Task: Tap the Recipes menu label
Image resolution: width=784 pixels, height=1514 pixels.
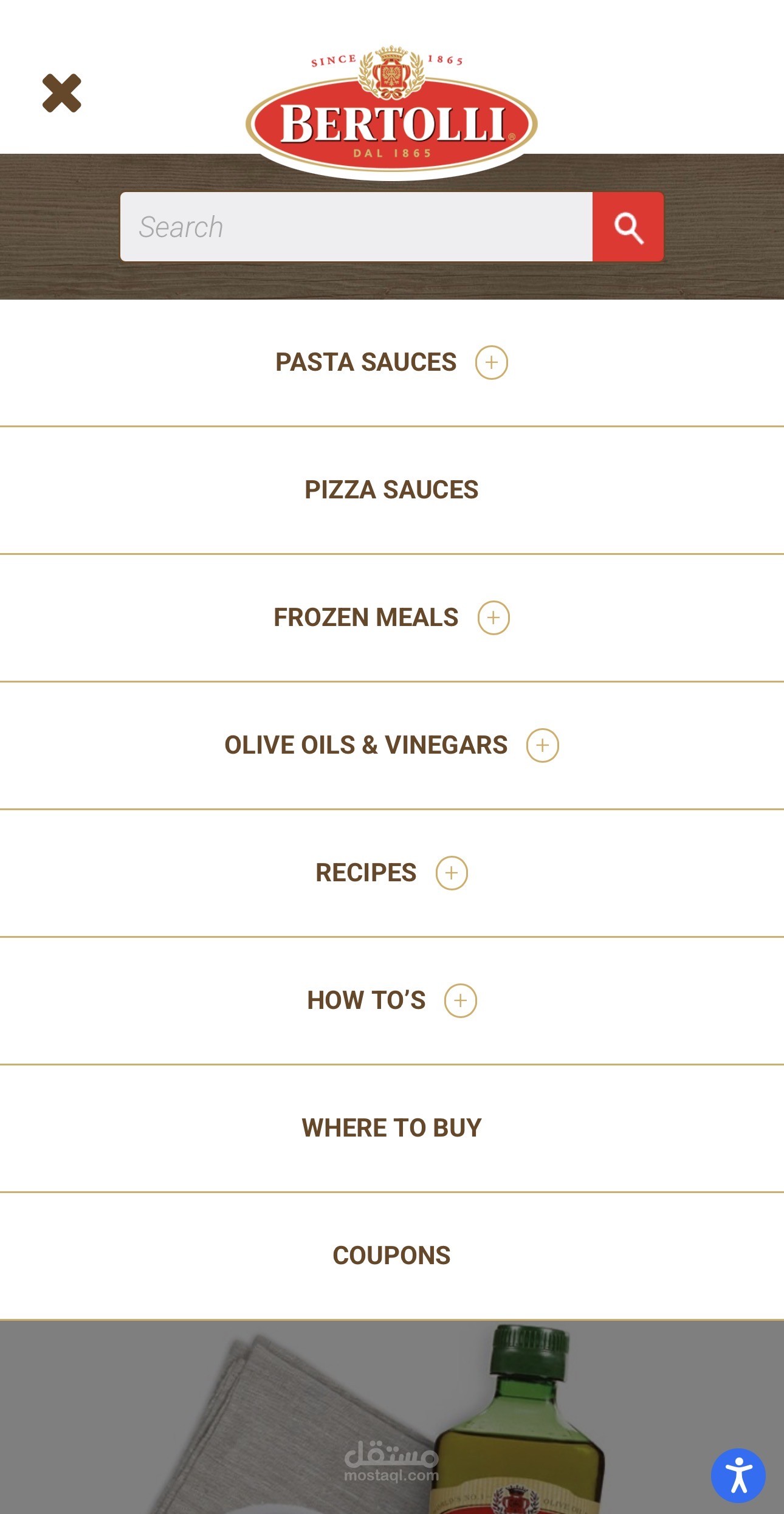Action: (365, 873)
